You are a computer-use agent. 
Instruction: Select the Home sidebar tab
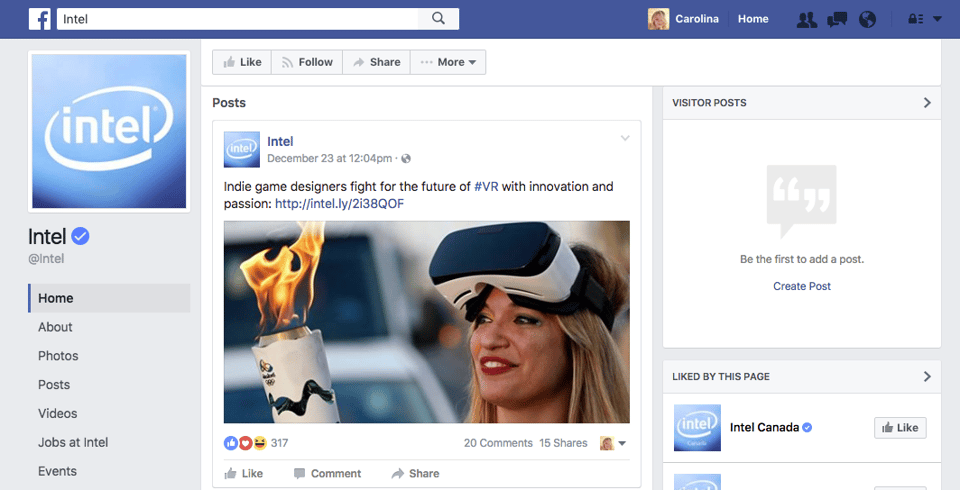pos(109,298)
